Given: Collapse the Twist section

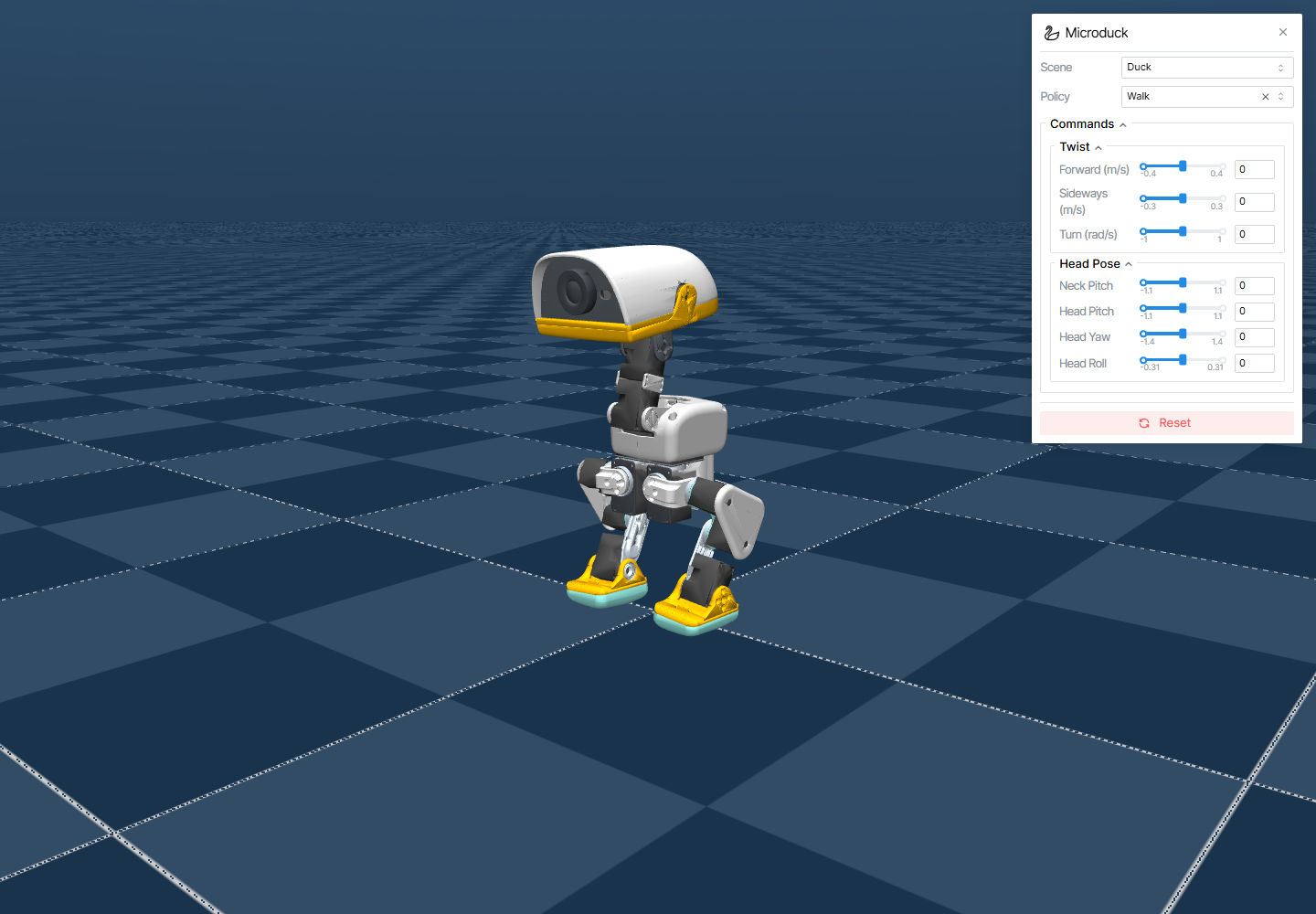Looking at the screenshot, I should tap(1080, 147).
